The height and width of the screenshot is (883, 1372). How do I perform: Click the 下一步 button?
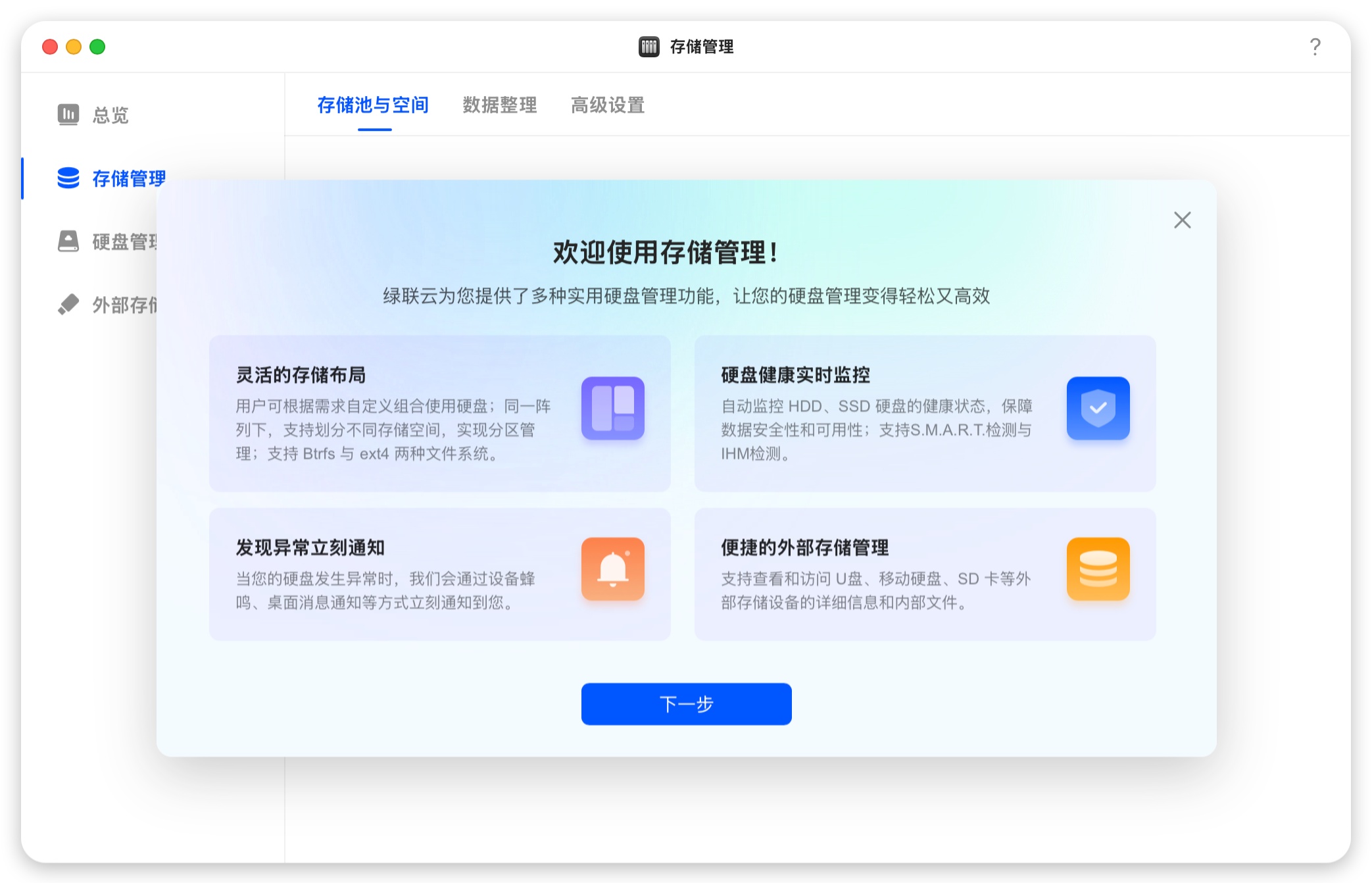click(687, 704)
